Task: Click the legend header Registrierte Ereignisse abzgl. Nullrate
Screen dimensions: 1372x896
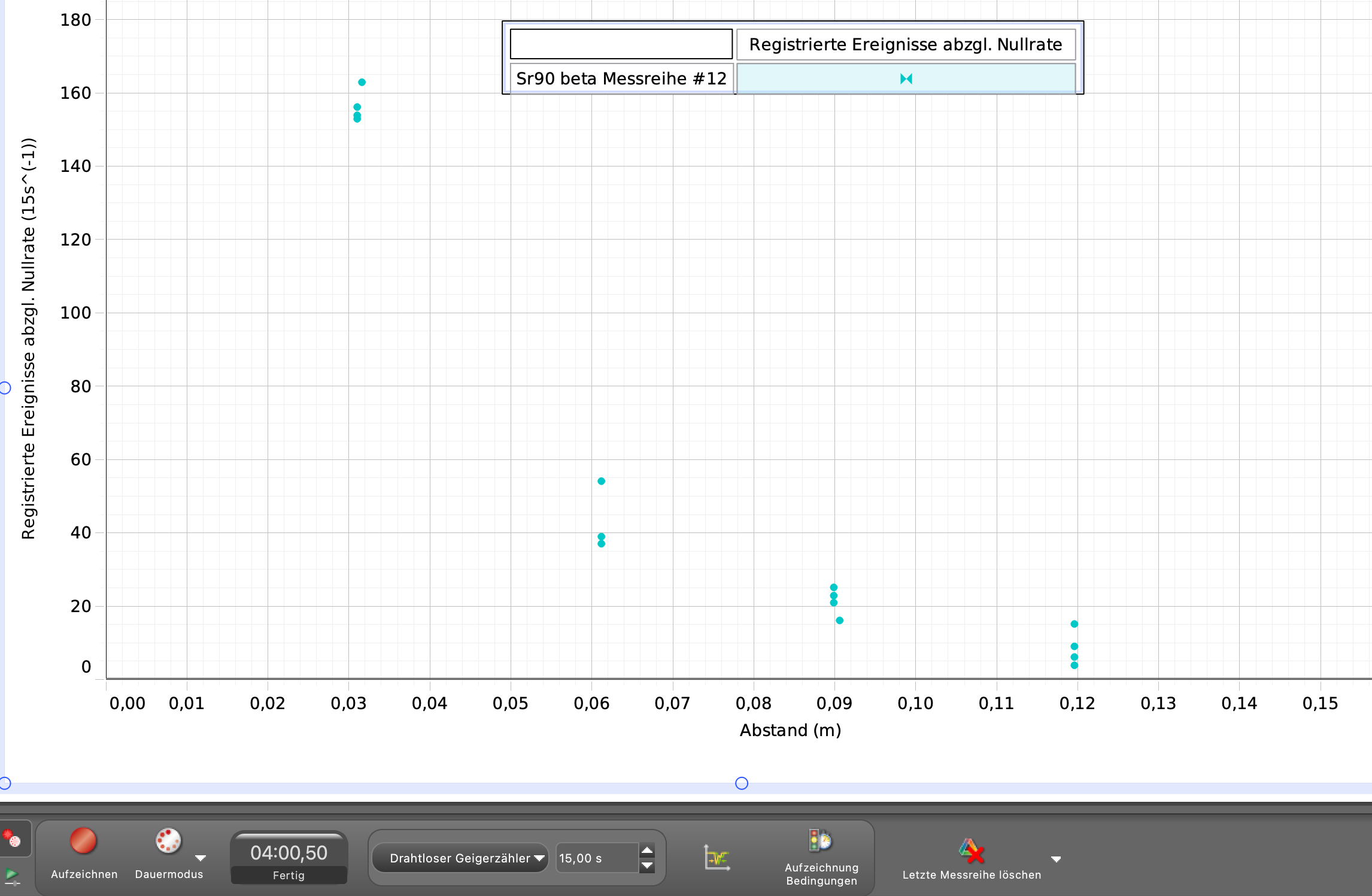Action: pos(905,45)
